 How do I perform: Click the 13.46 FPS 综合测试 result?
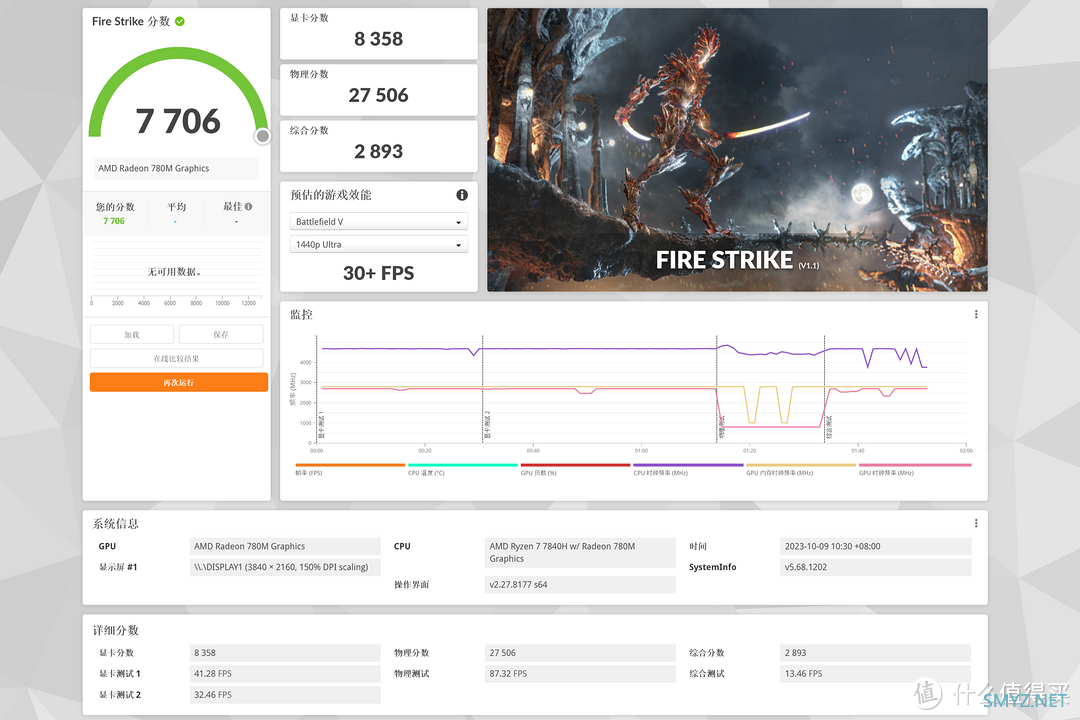pos(875,674)
